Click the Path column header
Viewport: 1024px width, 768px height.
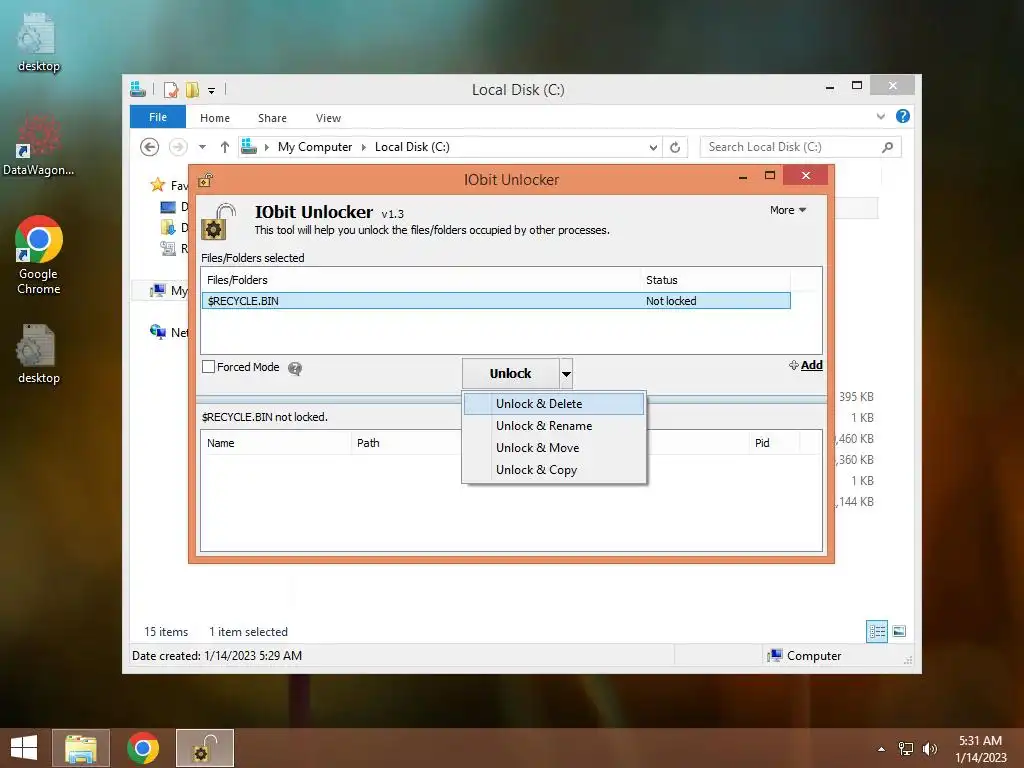[406, 443]
